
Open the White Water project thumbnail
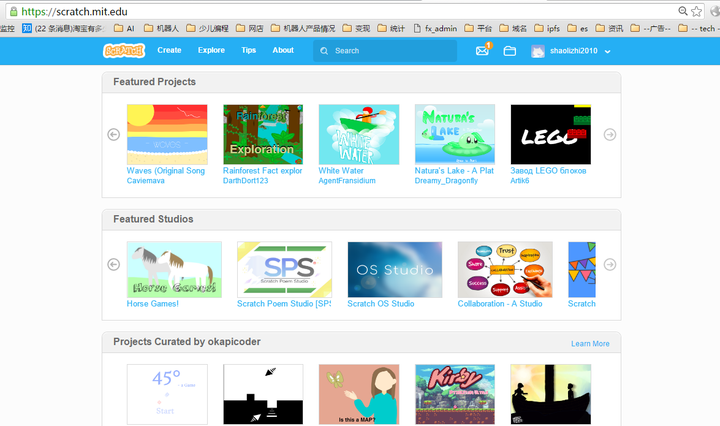tap(359, 135)
